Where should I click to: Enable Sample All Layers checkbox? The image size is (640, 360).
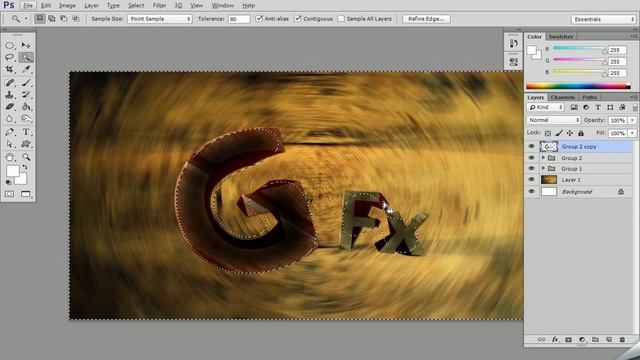pos(341,19)
